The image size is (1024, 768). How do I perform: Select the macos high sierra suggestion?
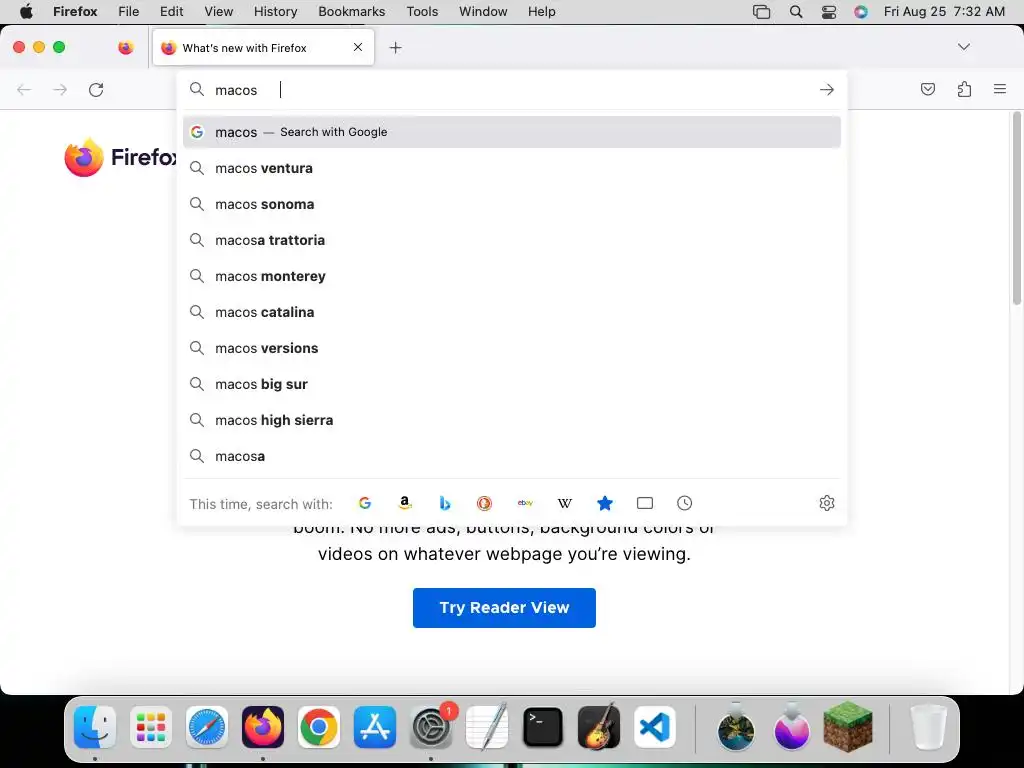coord(512,419)
